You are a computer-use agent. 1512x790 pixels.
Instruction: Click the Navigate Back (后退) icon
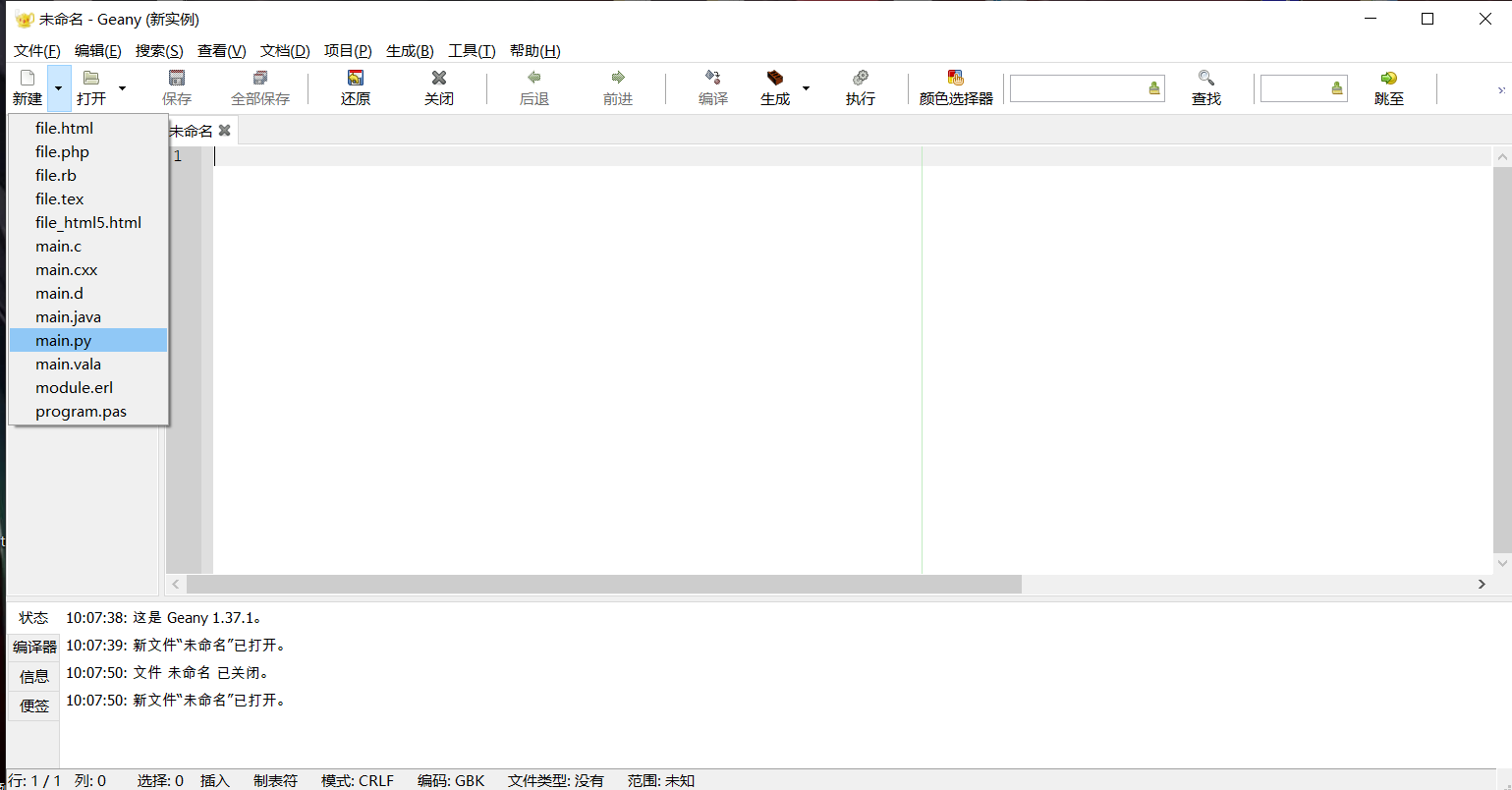[533, 86]
